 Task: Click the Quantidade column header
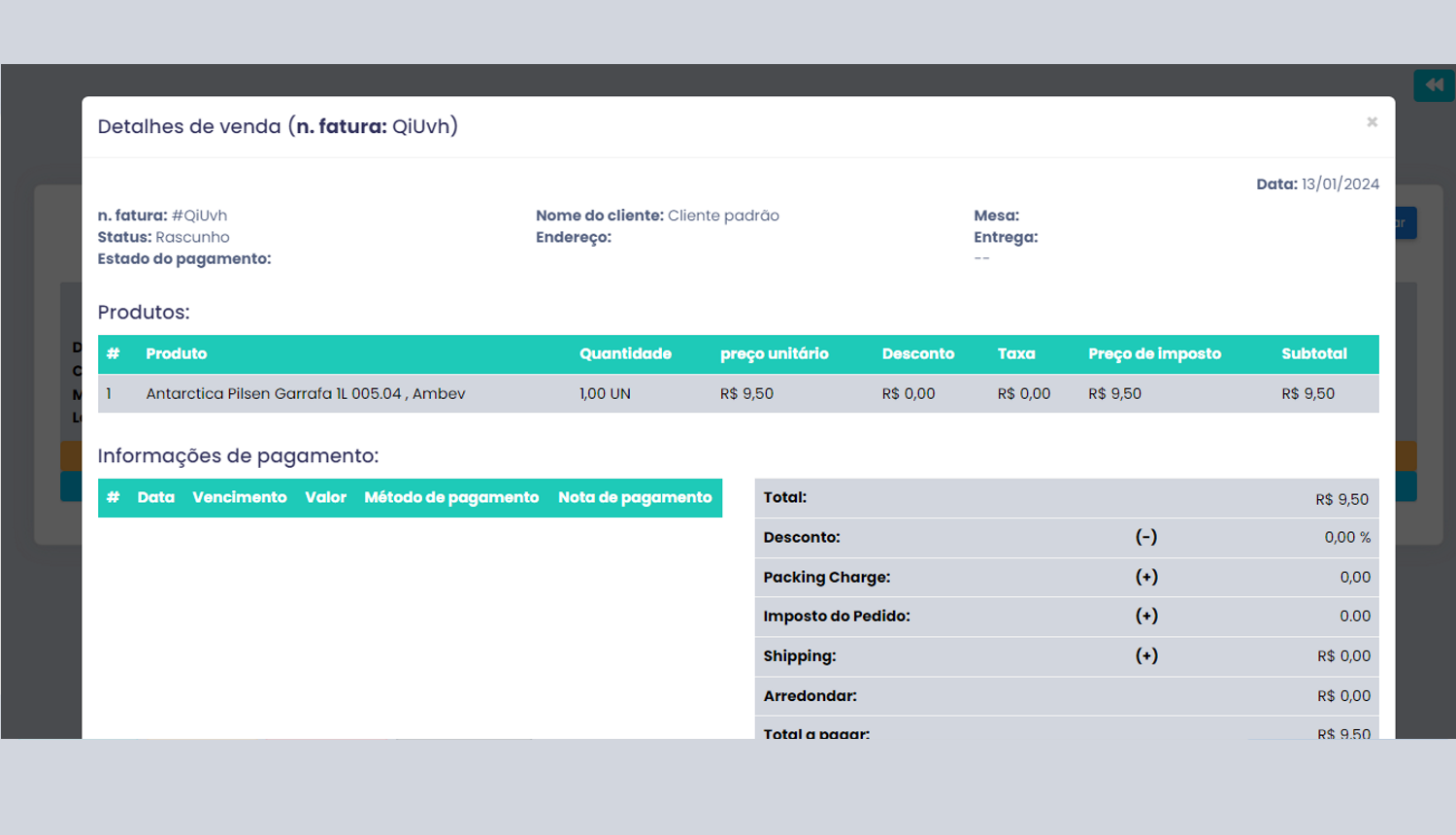tap(625, 353)
